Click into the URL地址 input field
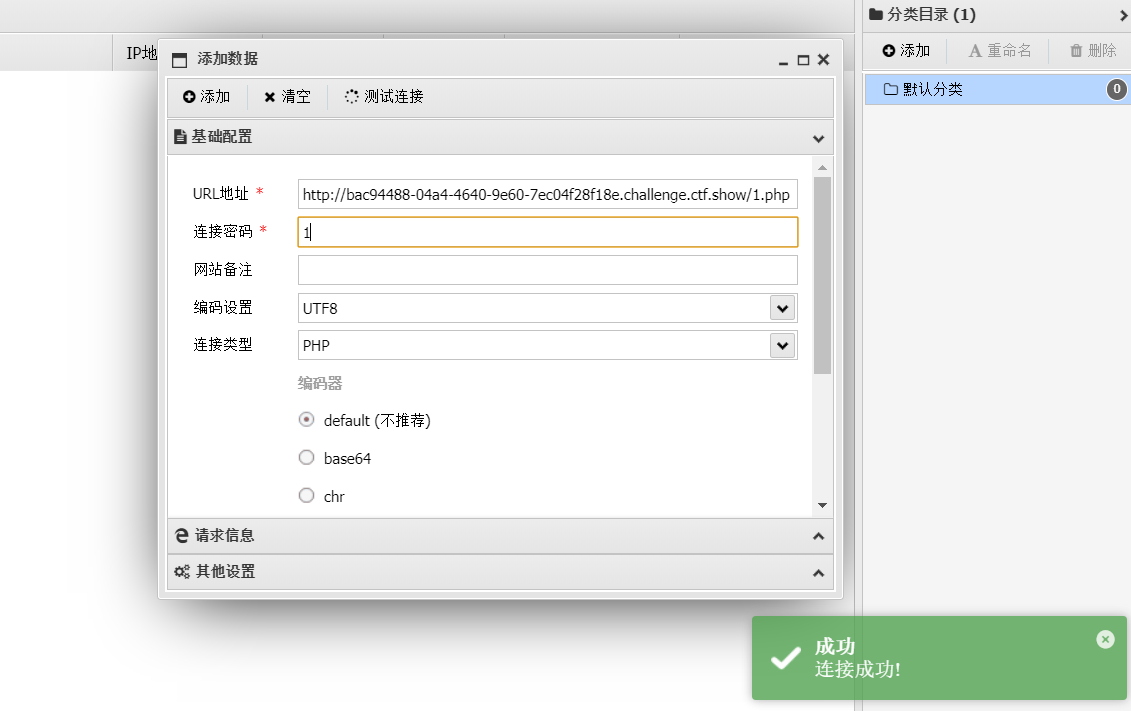 pyautogui.click(x=547, y=194)
